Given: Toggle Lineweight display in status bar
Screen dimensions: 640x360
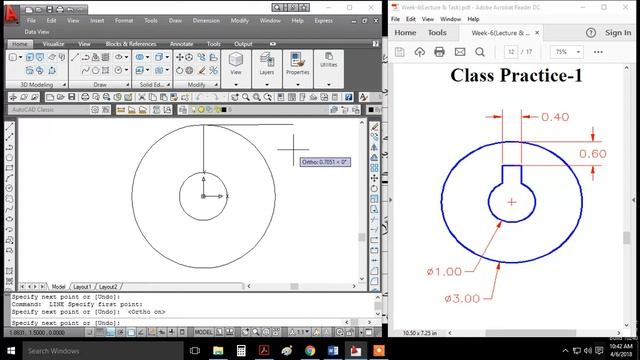Looking at the screenshot, I should point(172,332).
